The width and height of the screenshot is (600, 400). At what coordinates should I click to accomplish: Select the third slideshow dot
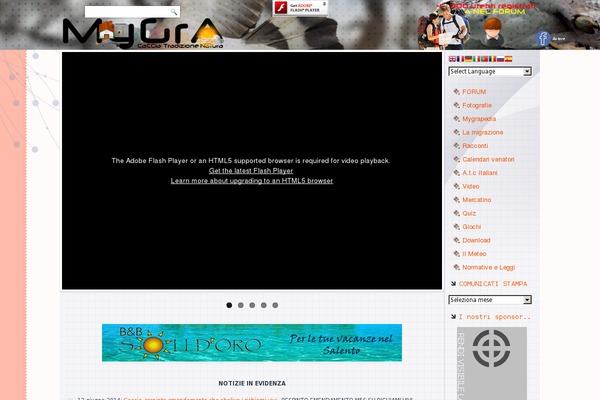coord(252,305)
